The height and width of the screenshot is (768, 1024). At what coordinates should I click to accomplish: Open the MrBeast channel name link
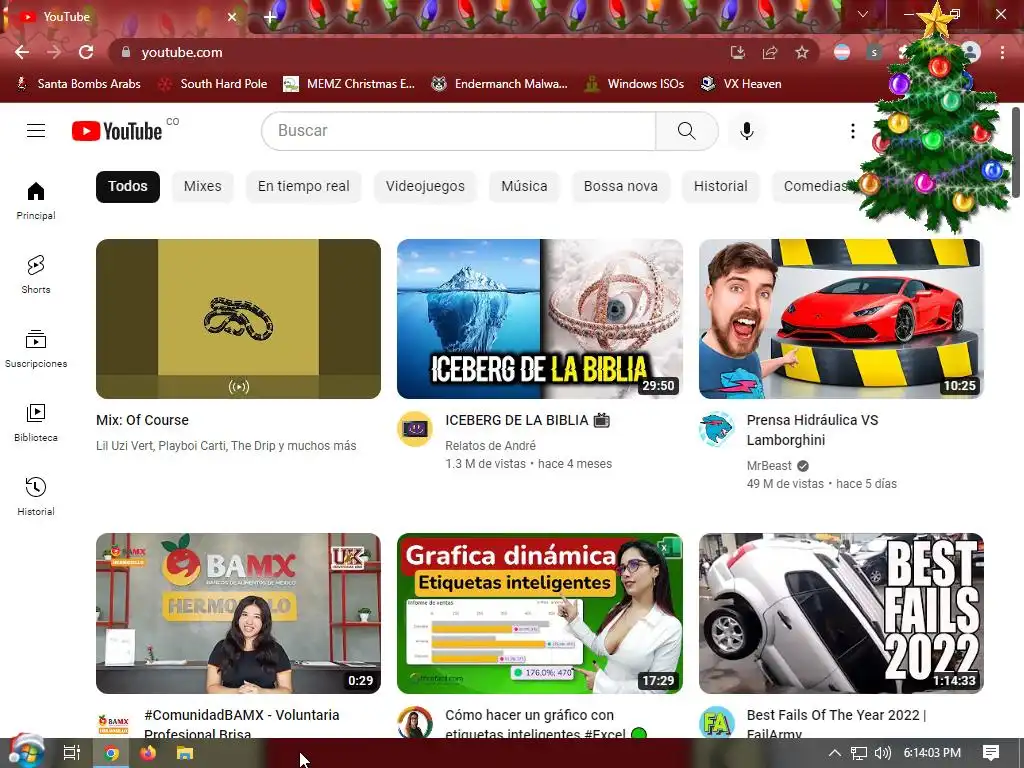click(x=769, y=466)
